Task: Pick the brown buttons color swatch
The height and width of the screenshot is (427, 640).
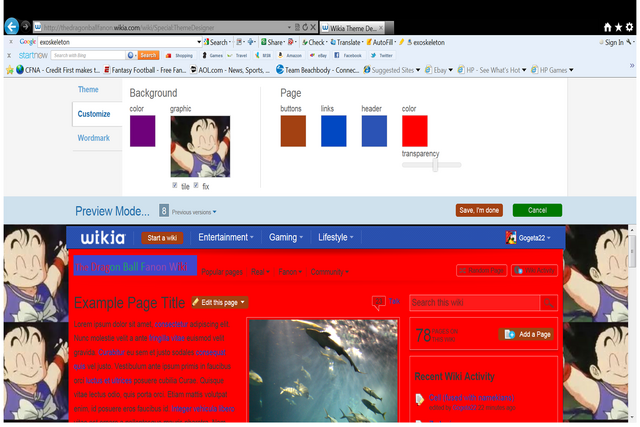Action: point(293,131)
